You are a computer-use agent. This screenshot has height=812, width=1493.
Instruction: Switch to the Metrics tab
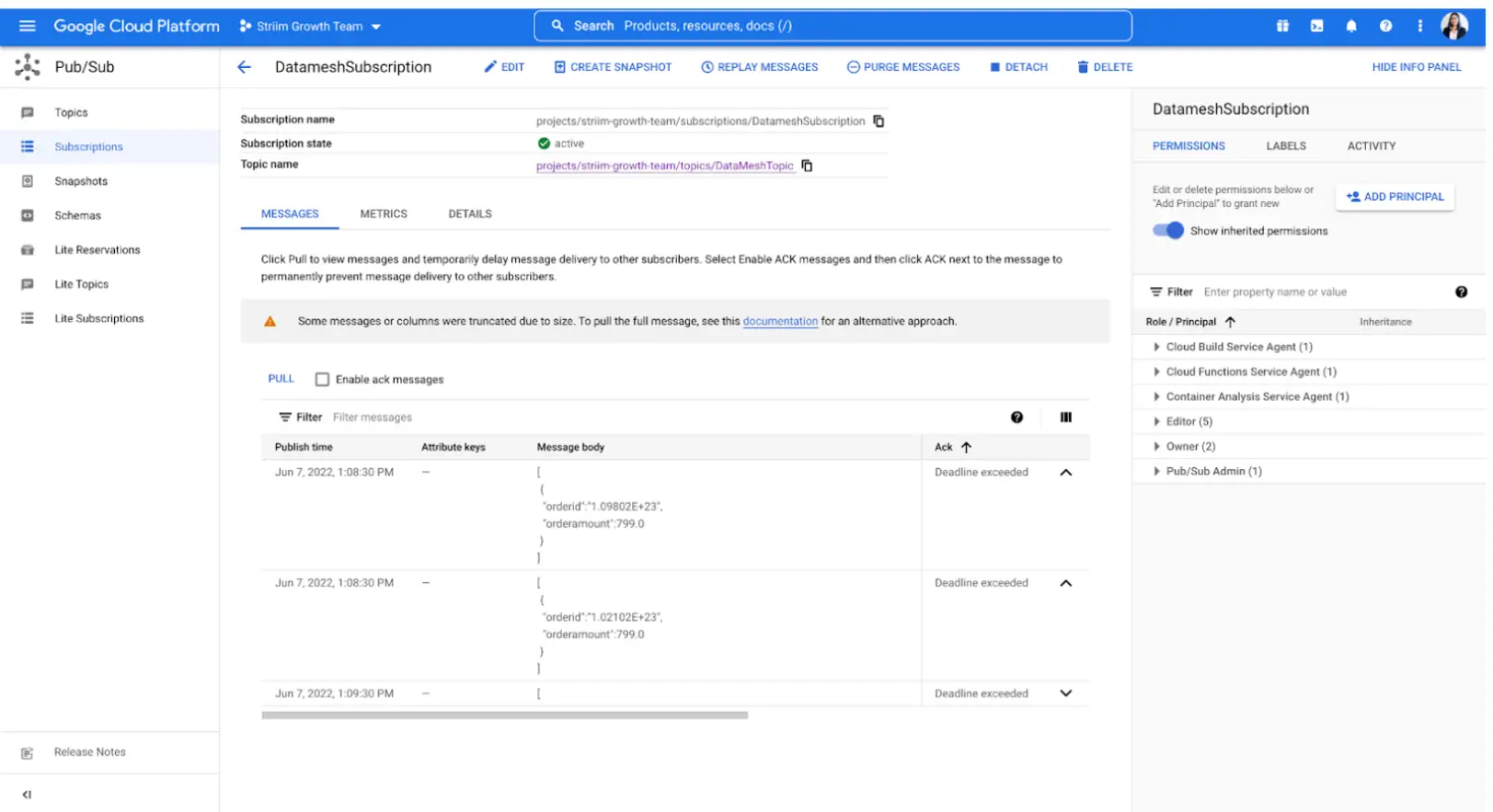tap(383, 213)
